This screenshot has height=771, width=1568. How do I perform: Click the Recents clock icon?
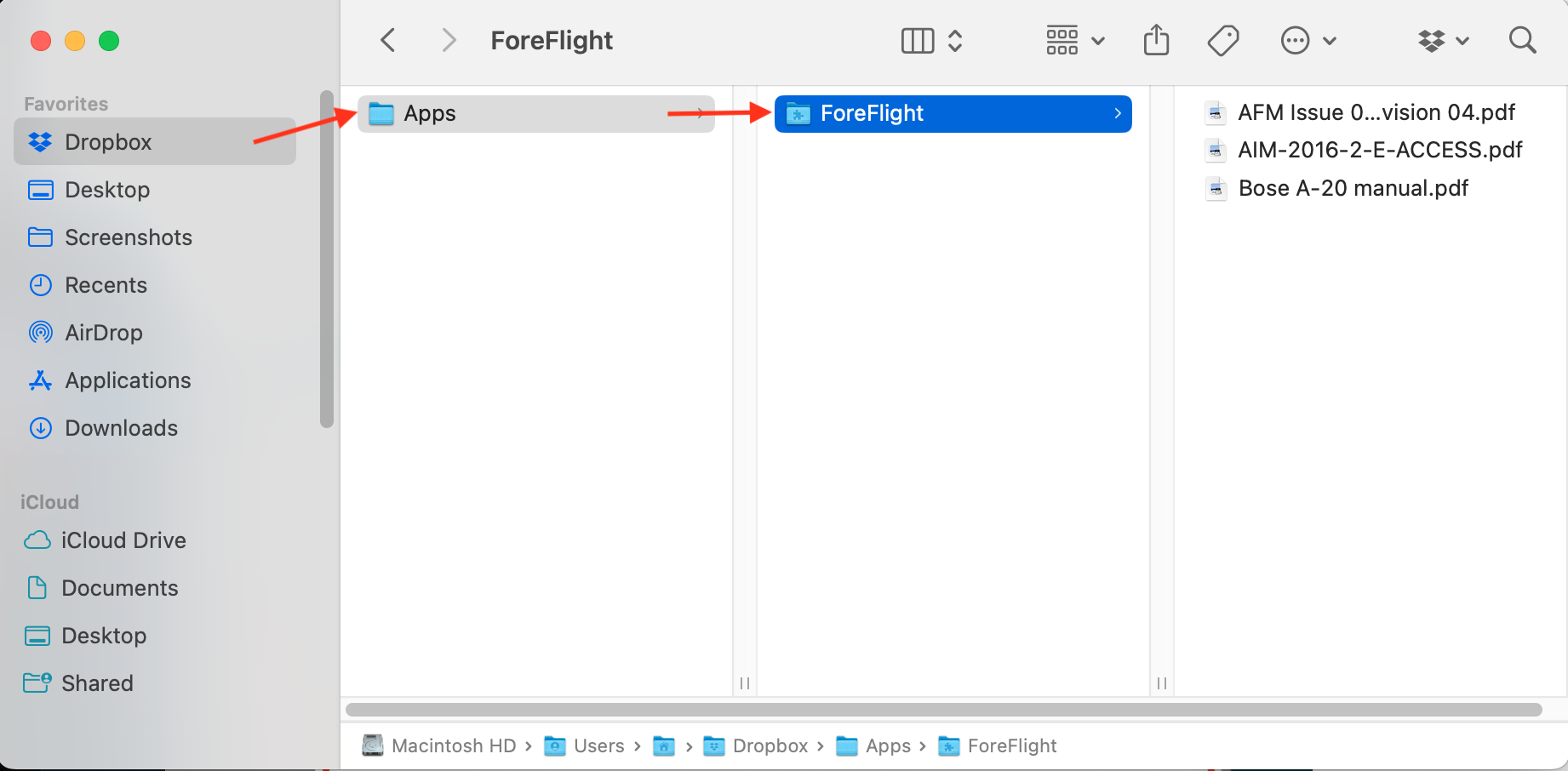(x=40, y=285)
